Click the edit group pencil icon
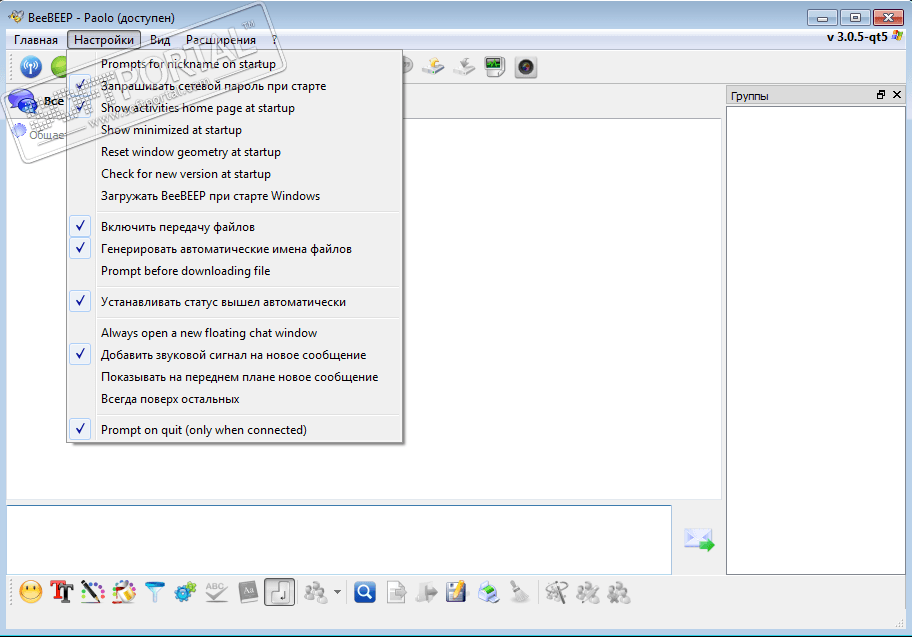 click(x=587, y=592)
